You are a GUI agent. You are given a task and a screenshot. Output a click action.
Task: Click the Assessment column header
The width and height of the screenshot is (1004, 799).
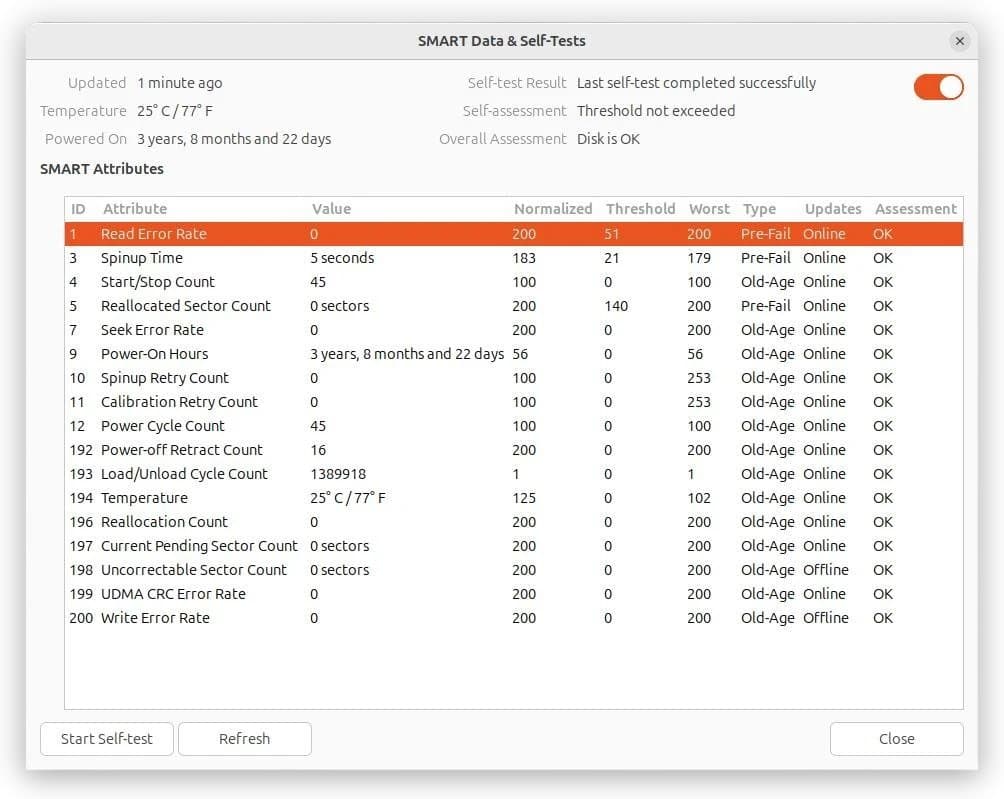coord(915,209)
